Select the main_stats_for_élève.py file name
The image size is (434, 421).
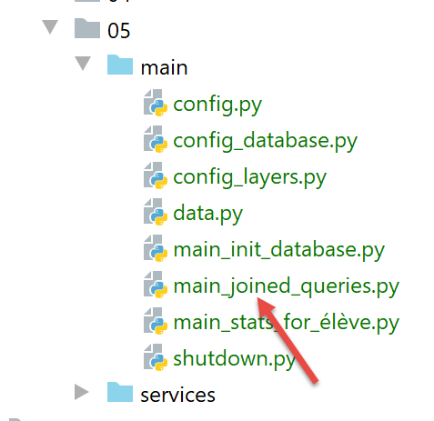tap(286, 323)
